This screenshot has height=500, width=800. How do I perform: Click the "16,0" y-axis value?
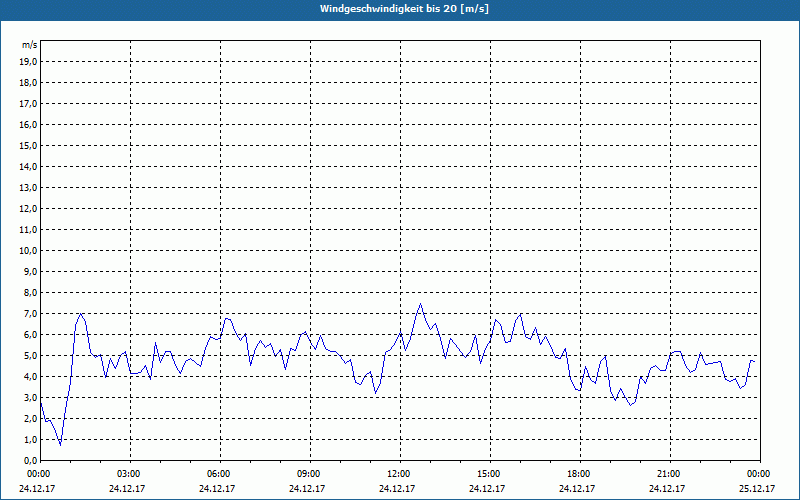pos(29,124)
